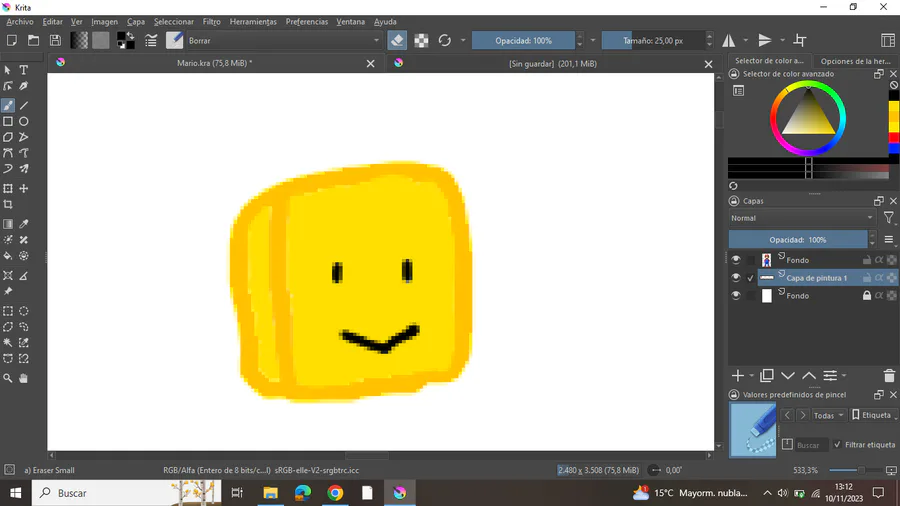The height and width of the screenshot is (506, 900).
Task: Open Capa menu
Action: (x=136, y=22)
